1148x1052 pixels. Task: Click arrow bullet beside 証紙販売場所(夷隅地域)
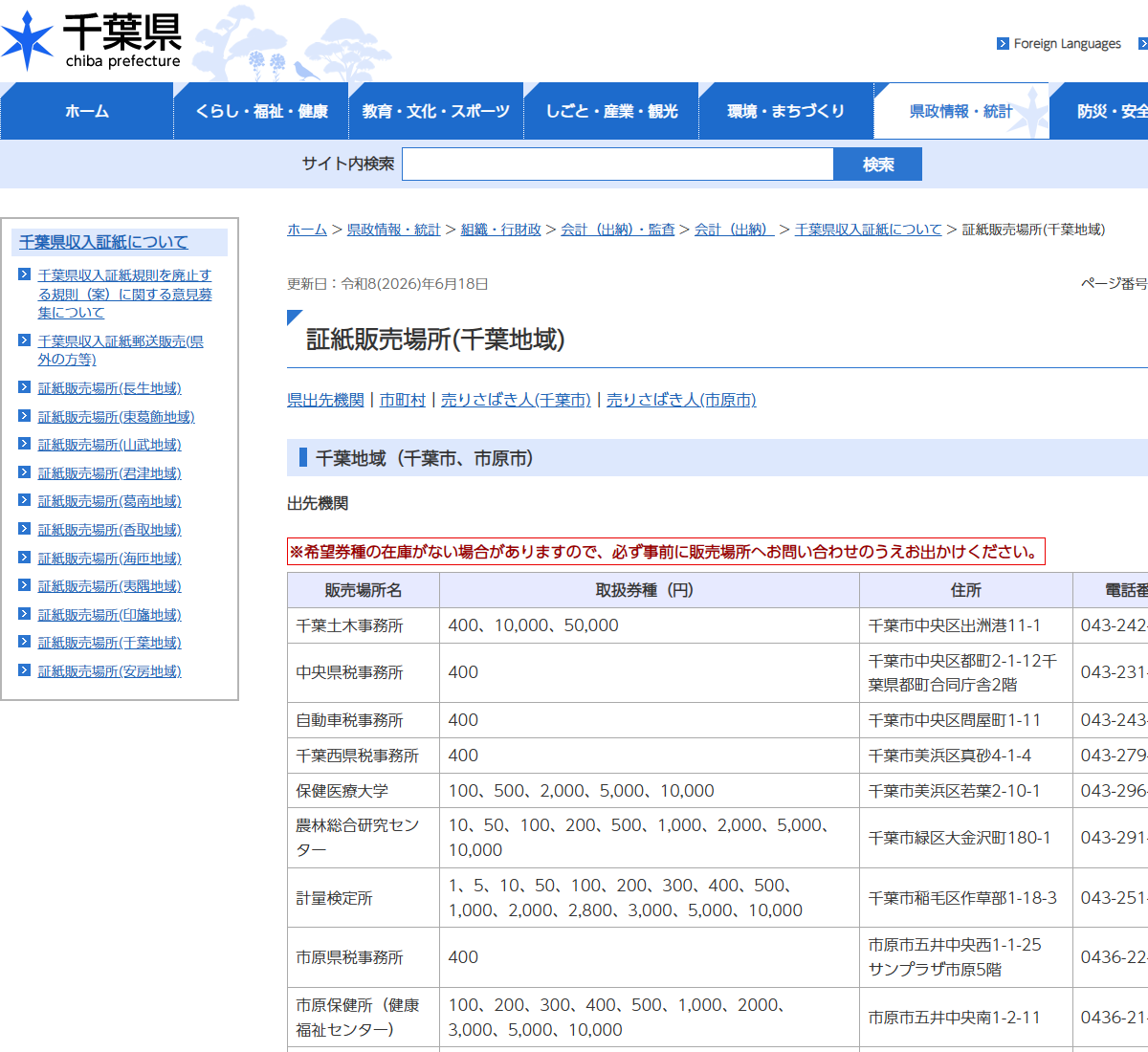25,585
